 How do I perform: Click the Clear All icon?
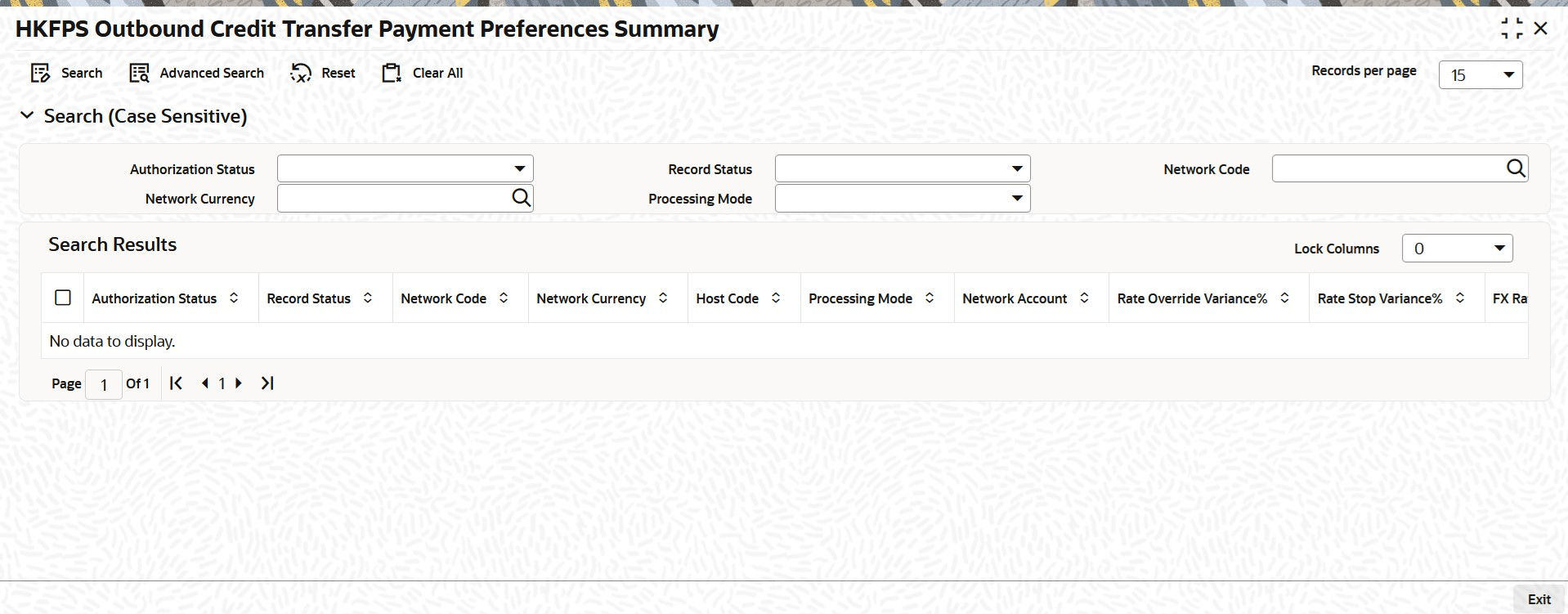[392, 74]
